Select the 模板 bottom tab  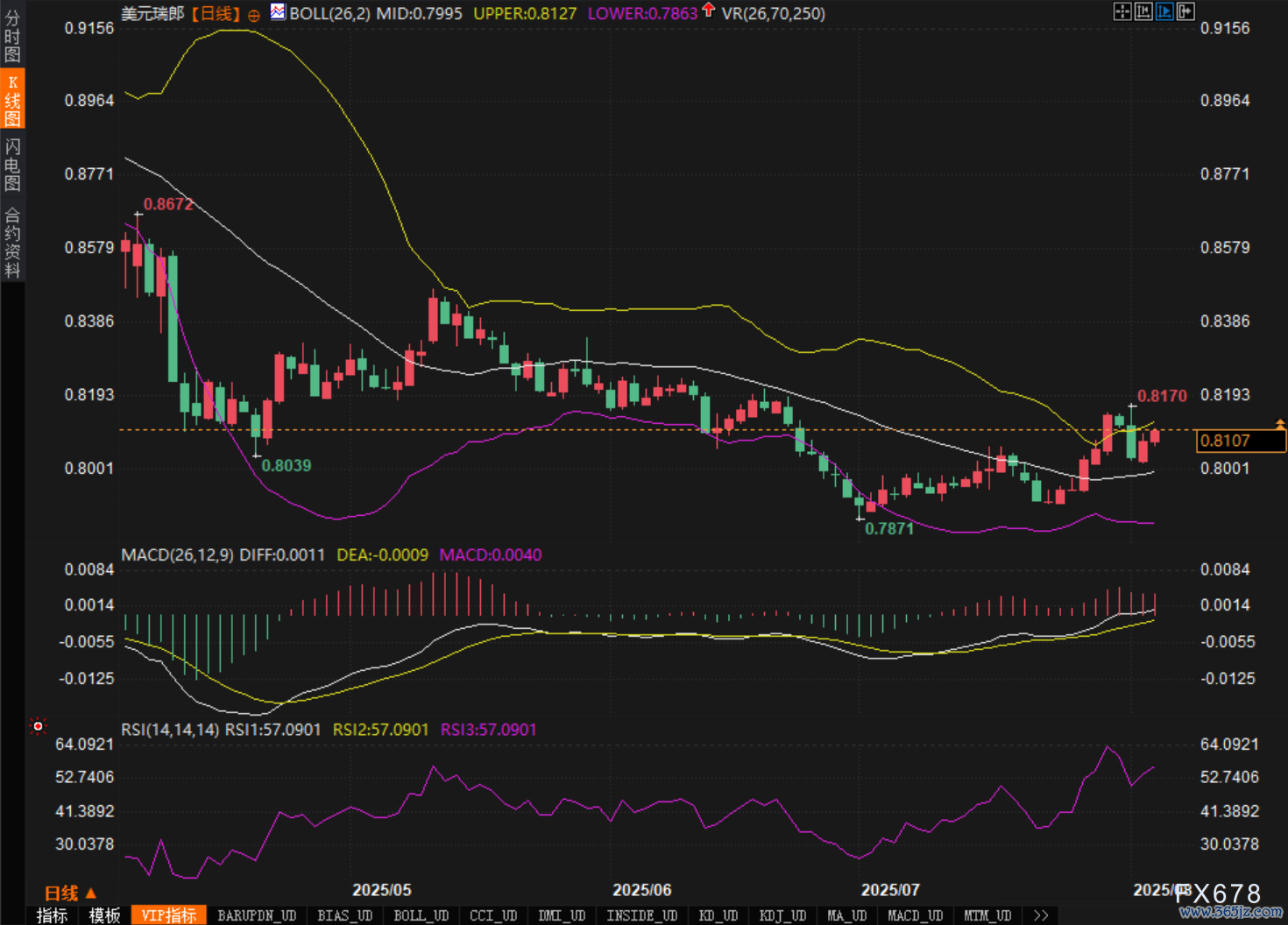point(104,915)
